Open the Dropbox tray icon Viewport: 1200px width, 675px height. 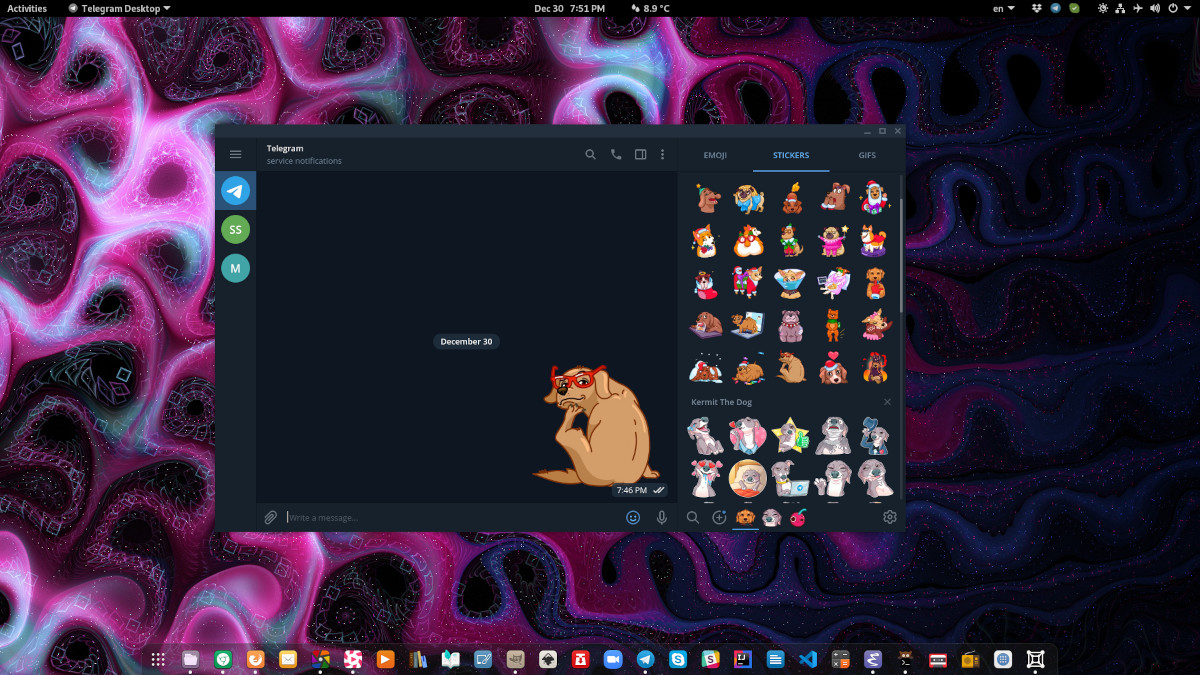(1038, 8)
